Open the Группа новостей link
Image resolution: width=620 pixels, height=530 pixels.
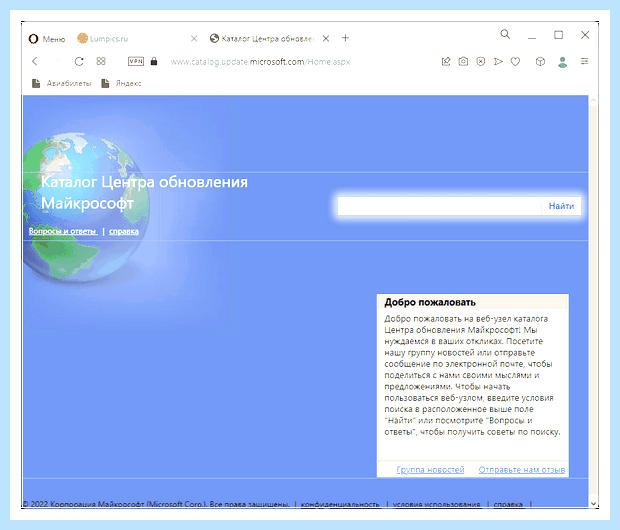pyautogui.click(x=430, y=469)
